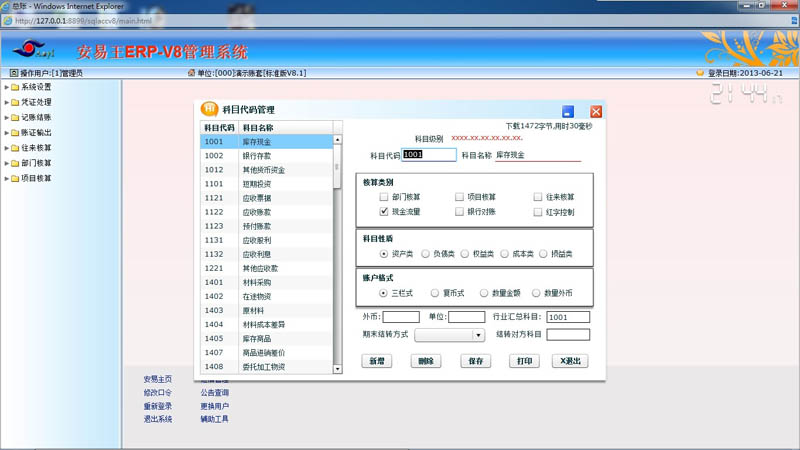Viewport: 800px width, 450px height.
Task: Expand the 部门核算 tree node arrow
Action: 6,163
